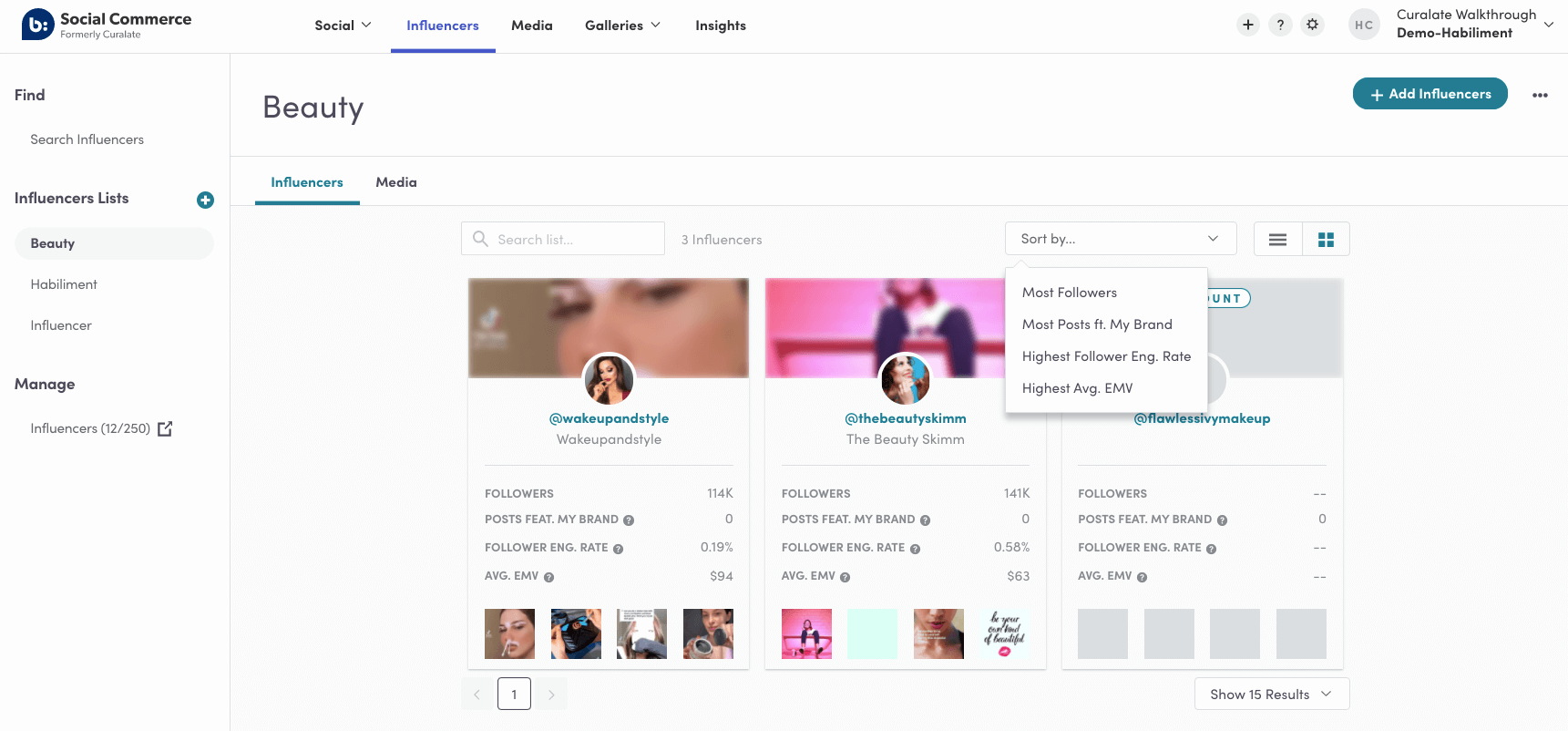1568x731 pixels.
Task: Switch to grid view layout
Action: 1326,240
